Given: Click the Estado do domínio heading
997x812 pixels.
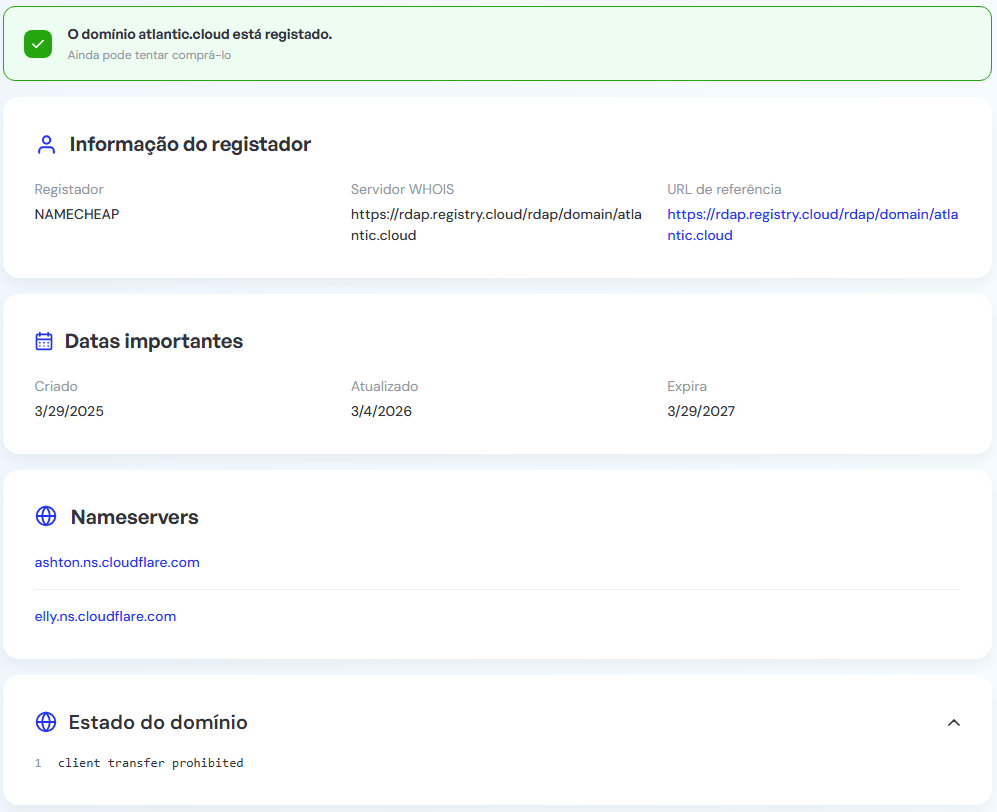Looking at the screenshot, I should click(158, 722).
